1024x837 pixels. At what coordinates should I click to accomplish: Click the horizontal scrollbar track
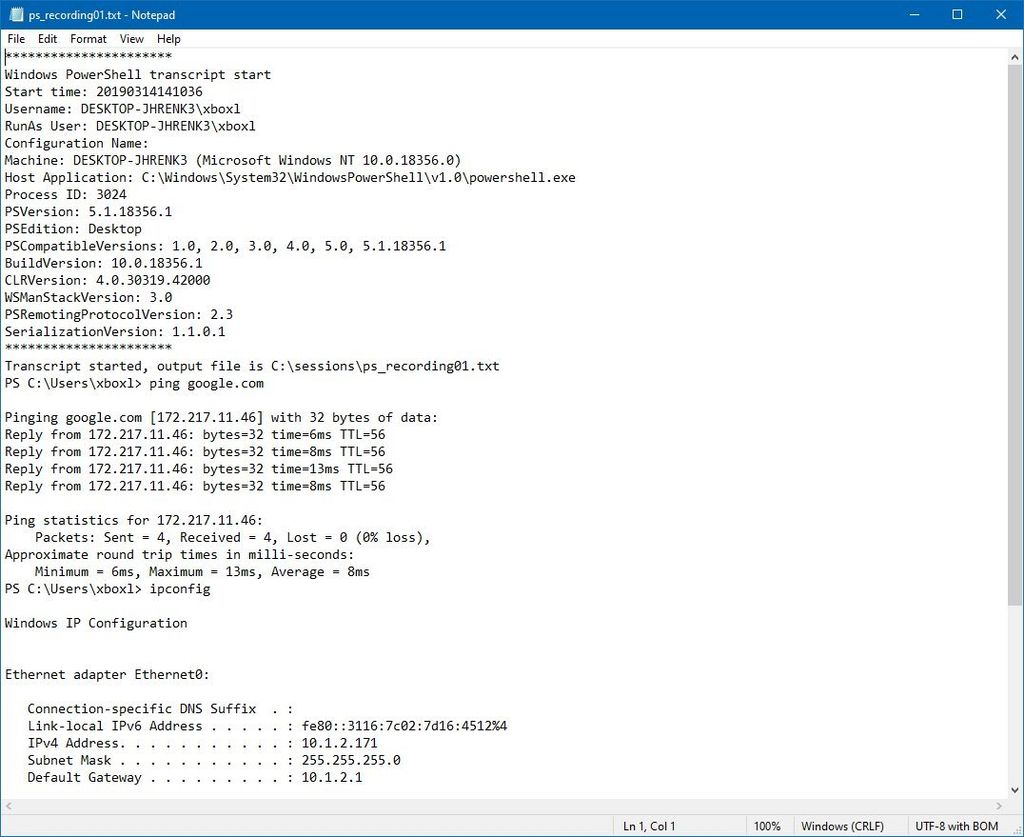click(x=504, y=806)
